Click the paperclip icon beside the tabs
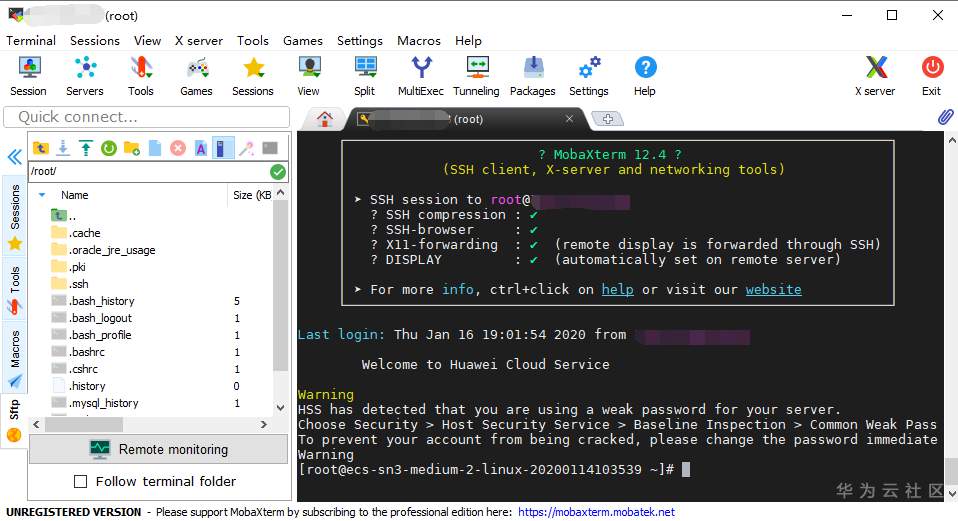 click(x=945, y=117)
